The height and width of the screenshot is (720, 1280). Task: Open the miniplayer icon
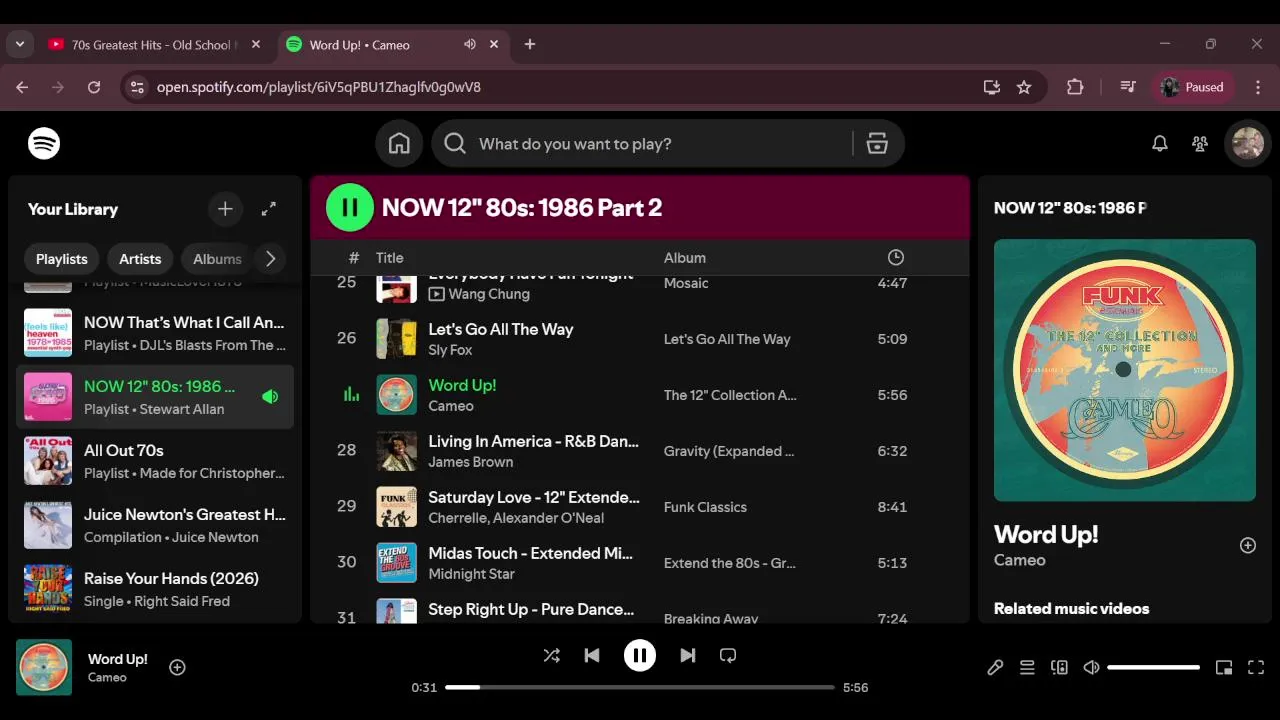1224,667
